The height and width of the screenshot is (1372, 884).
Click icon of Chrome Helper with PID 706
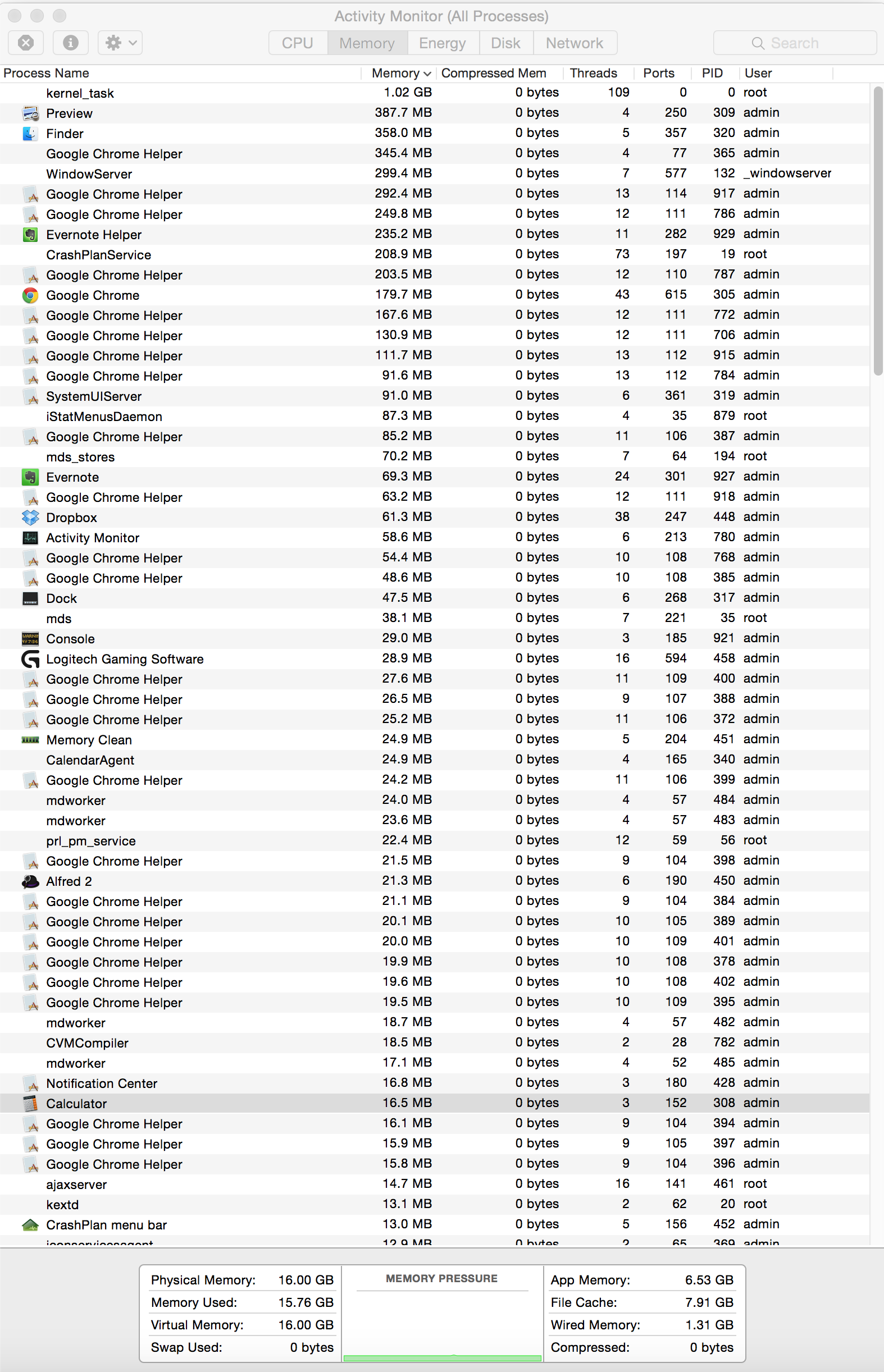pyautogui.click(x=30, y=336)
